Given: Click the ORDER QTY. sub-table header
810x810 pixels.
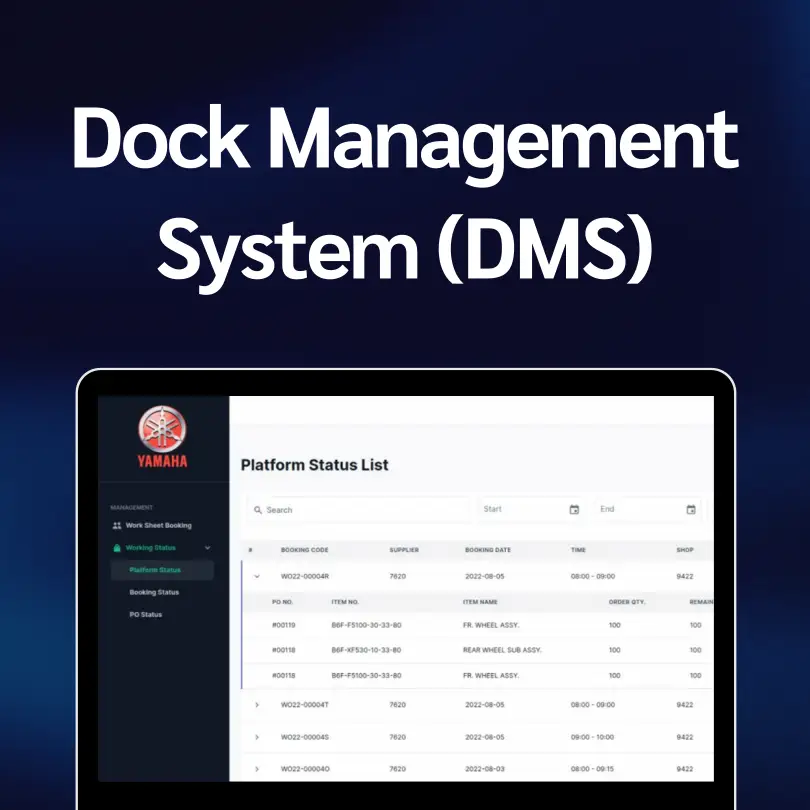Looking at the screenshot, I should (x=627, y=602).
